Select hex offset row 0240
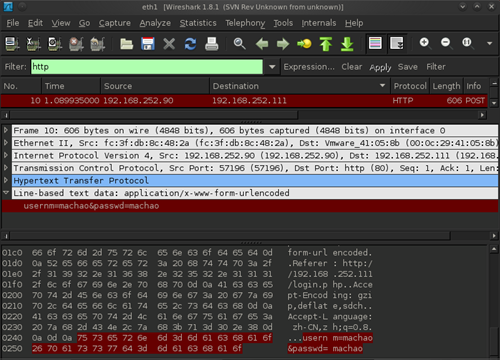Viewport: 500px width, 360px height. point(187,338)
